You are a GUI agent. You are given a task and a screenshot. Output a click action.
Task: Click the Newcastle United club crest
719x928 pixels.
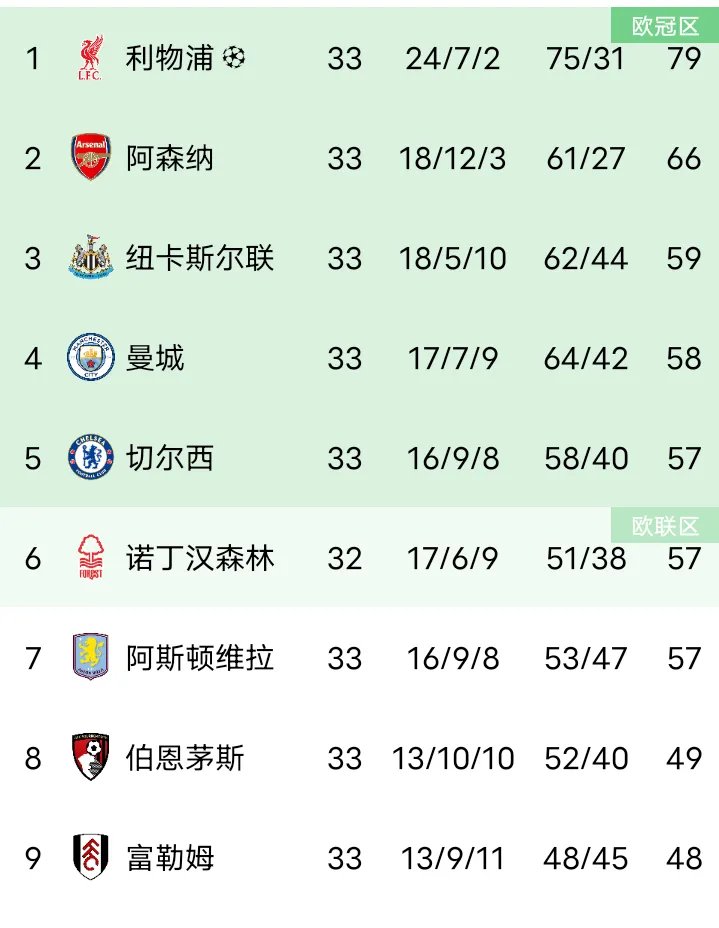[91, 257]
